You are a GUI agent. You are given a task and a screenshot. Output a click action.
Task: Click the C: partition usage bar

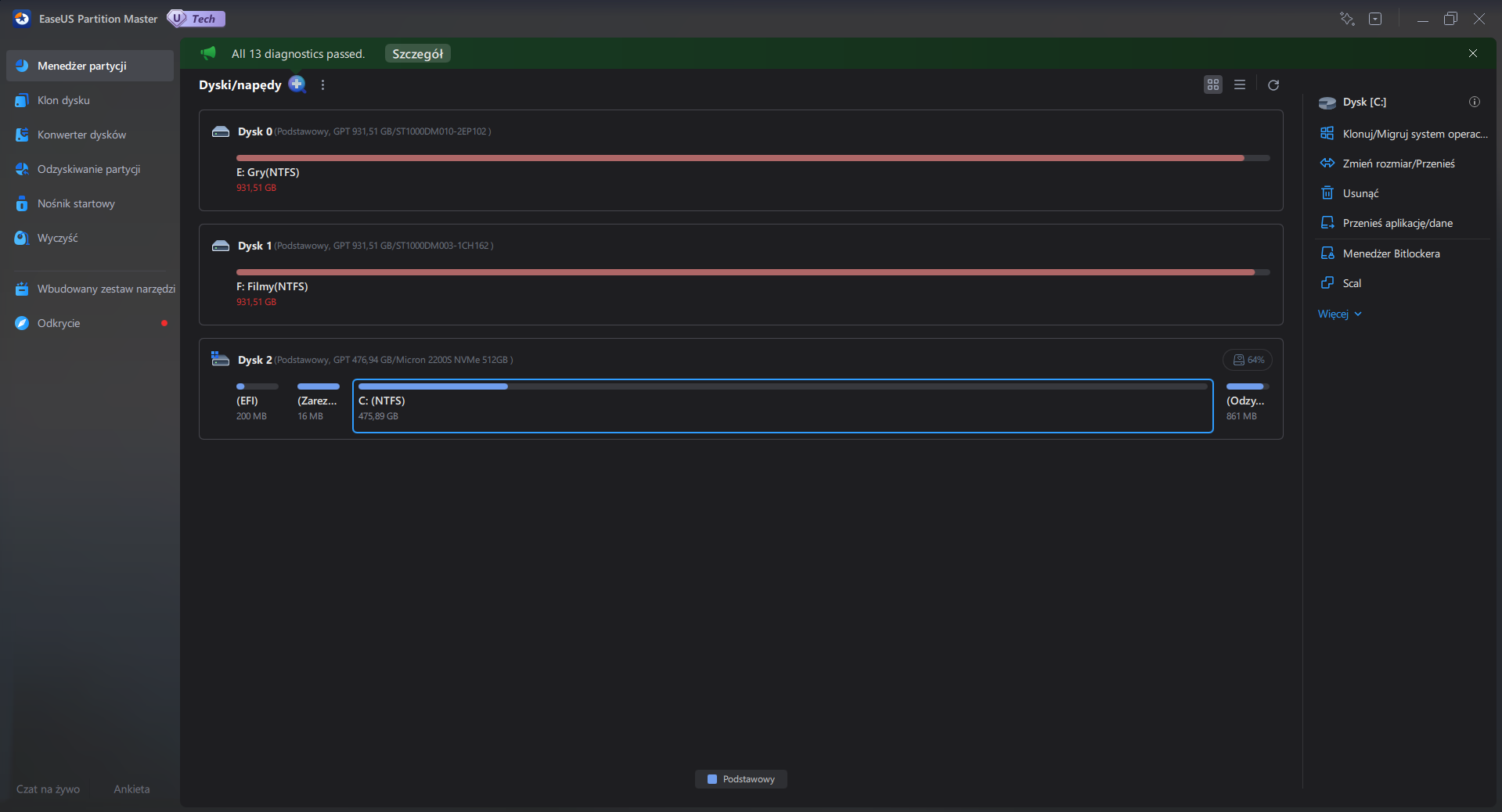click(x=783, y=386)
